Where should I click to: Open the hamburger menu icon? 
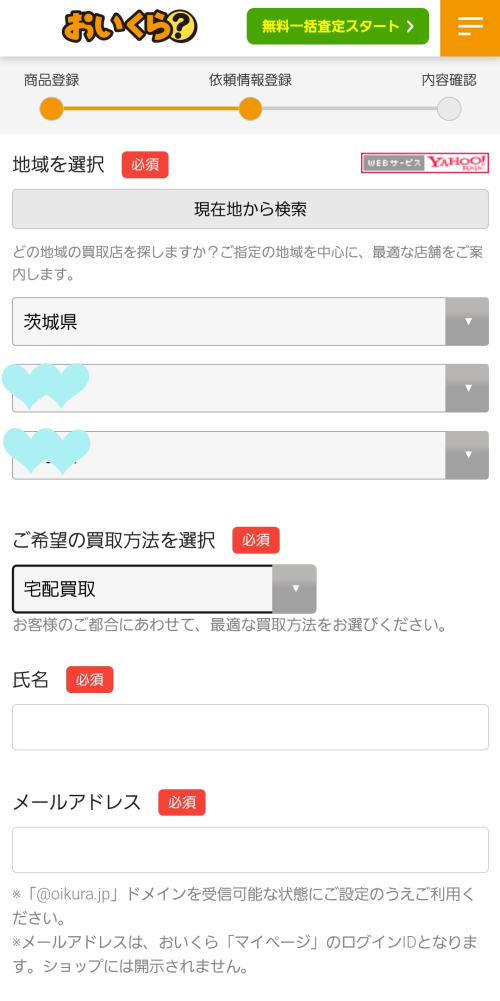[x=470, y=26]
